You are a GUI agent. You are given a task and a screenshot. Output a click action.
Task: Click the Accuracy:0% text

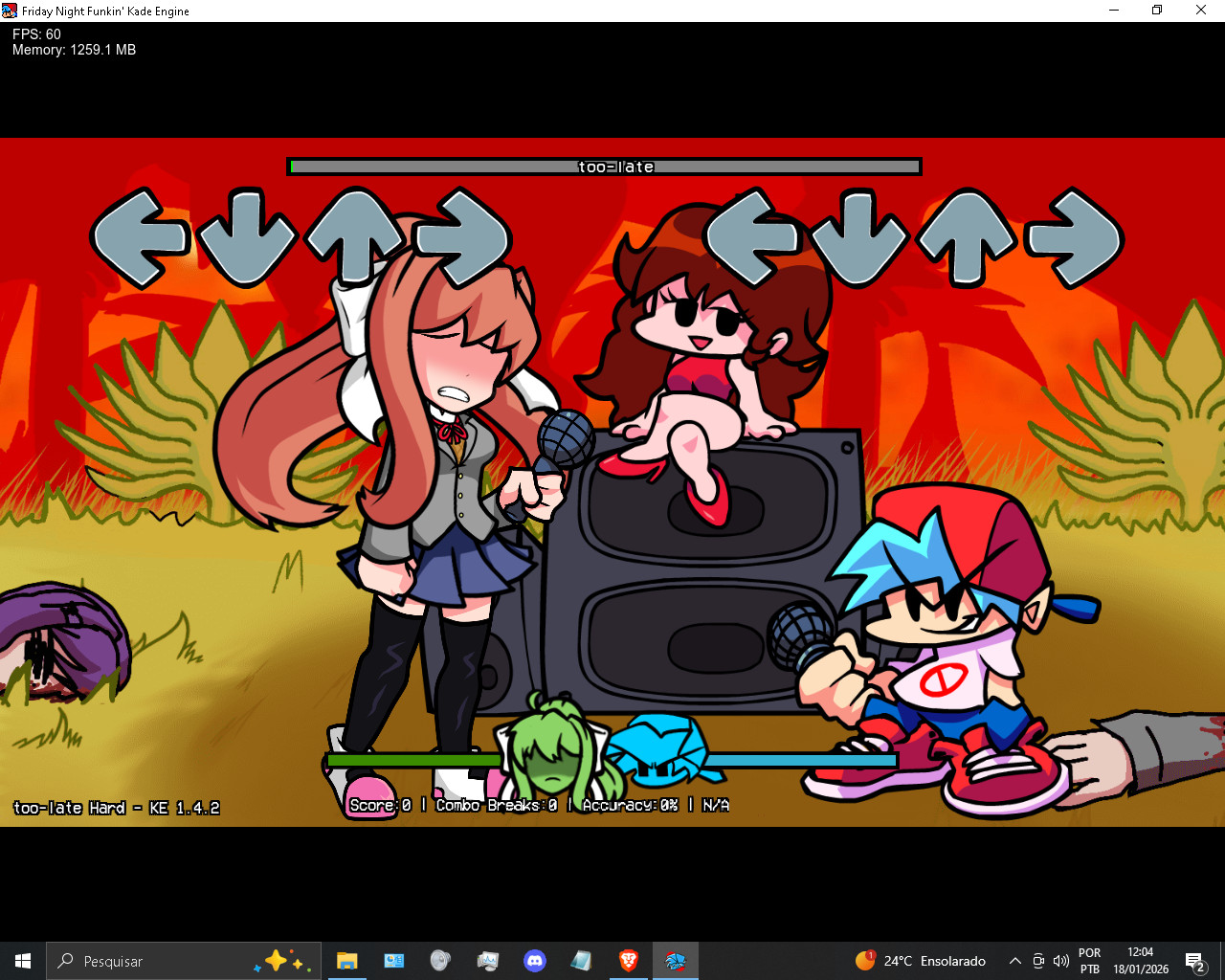pyautogui.click(x=630, y=806)
